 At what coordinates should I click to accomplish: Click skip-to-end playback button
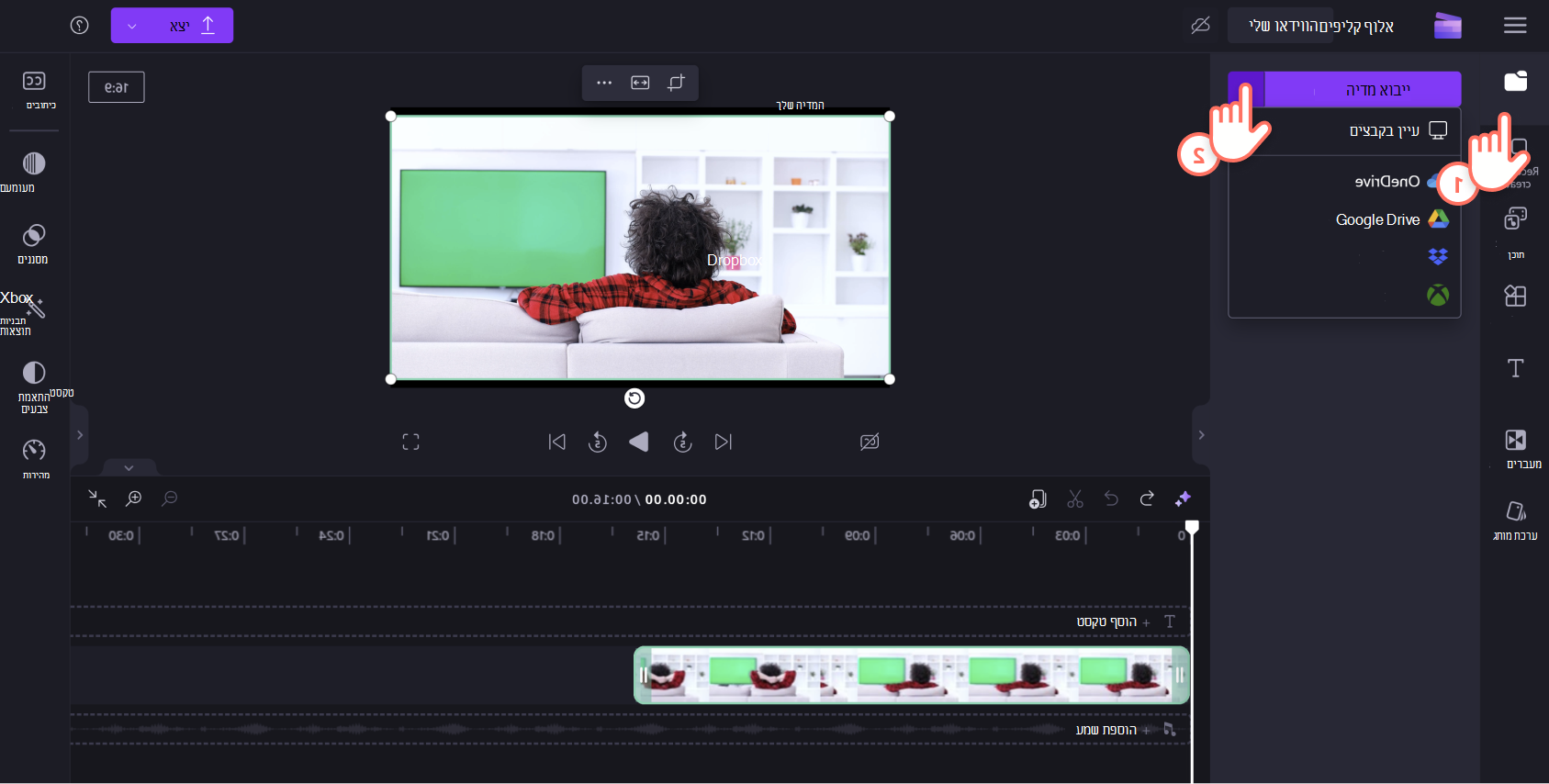point(724,442)
